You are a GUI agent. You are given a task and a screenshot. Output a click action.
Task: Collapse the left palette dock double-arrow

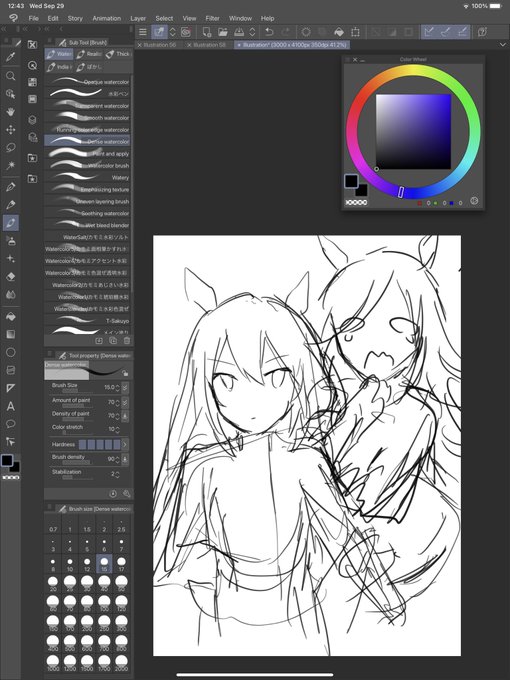pos(3,29)
